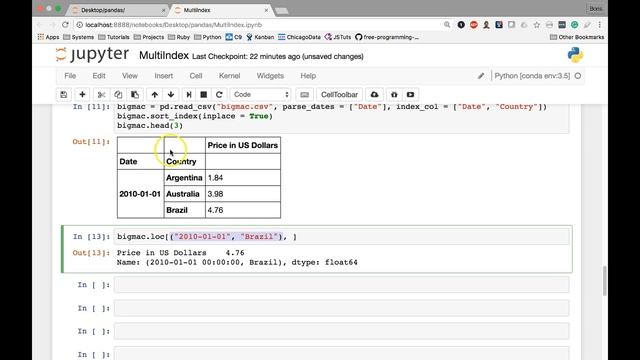Image resolution: width=640 pixels, height=360 pixels.
Task: Click the first empty code cell
Action: pos(341,284)
